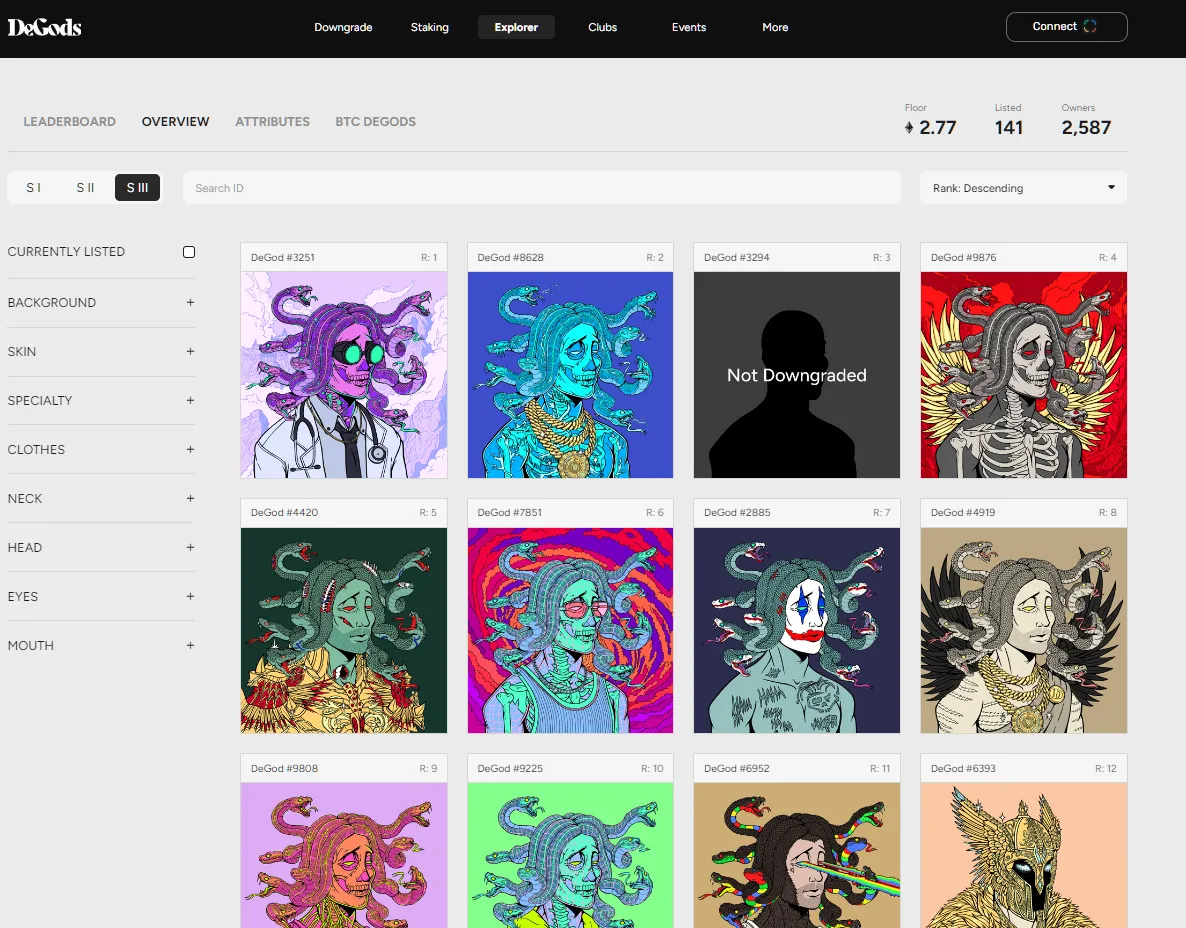This screenshot has height=928, width=1186.
Task: Click the 'DeGod #4420' title text
Action: (284, 512)
